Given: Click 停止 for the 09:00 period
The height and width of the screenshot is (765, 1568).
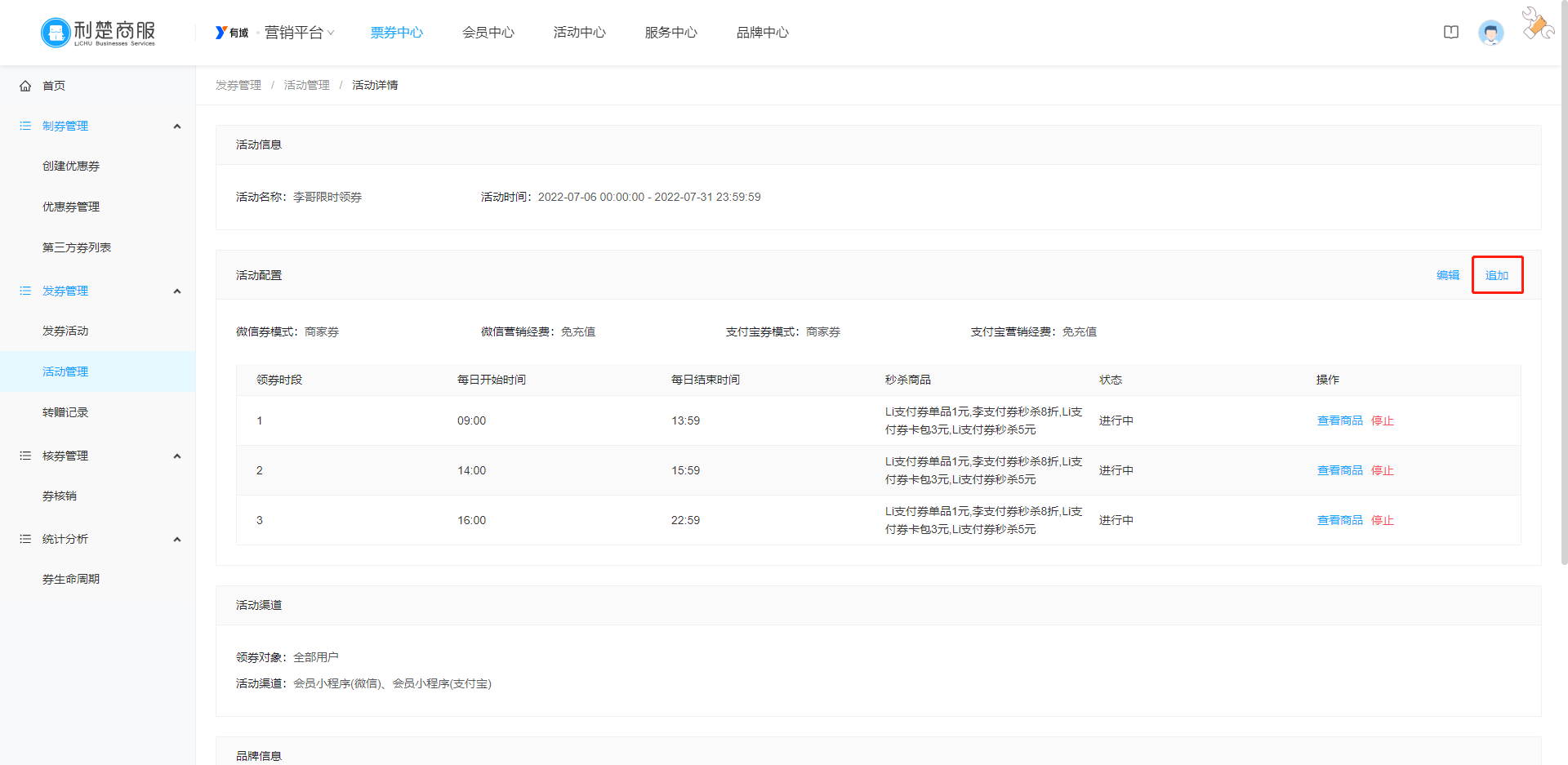Looking at the screenshot, I should tap(1383, 420).
